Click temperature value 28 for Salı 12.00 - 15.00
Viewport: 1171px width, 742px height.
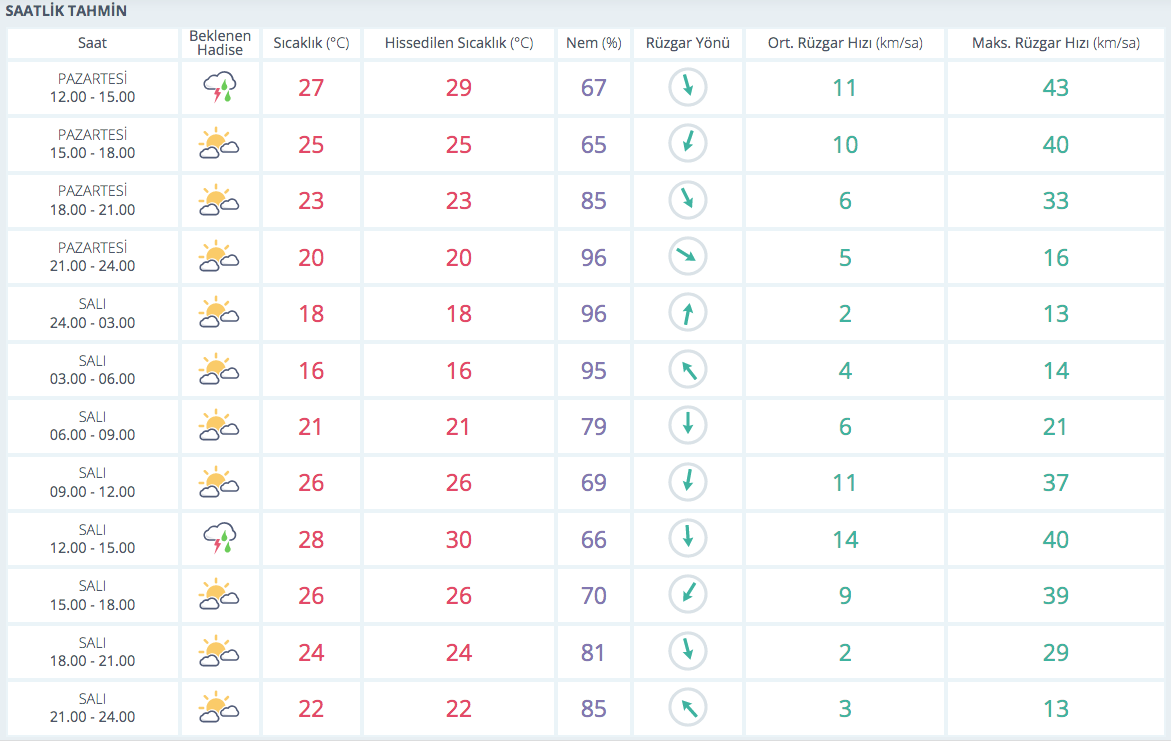(x=311, y=539)
